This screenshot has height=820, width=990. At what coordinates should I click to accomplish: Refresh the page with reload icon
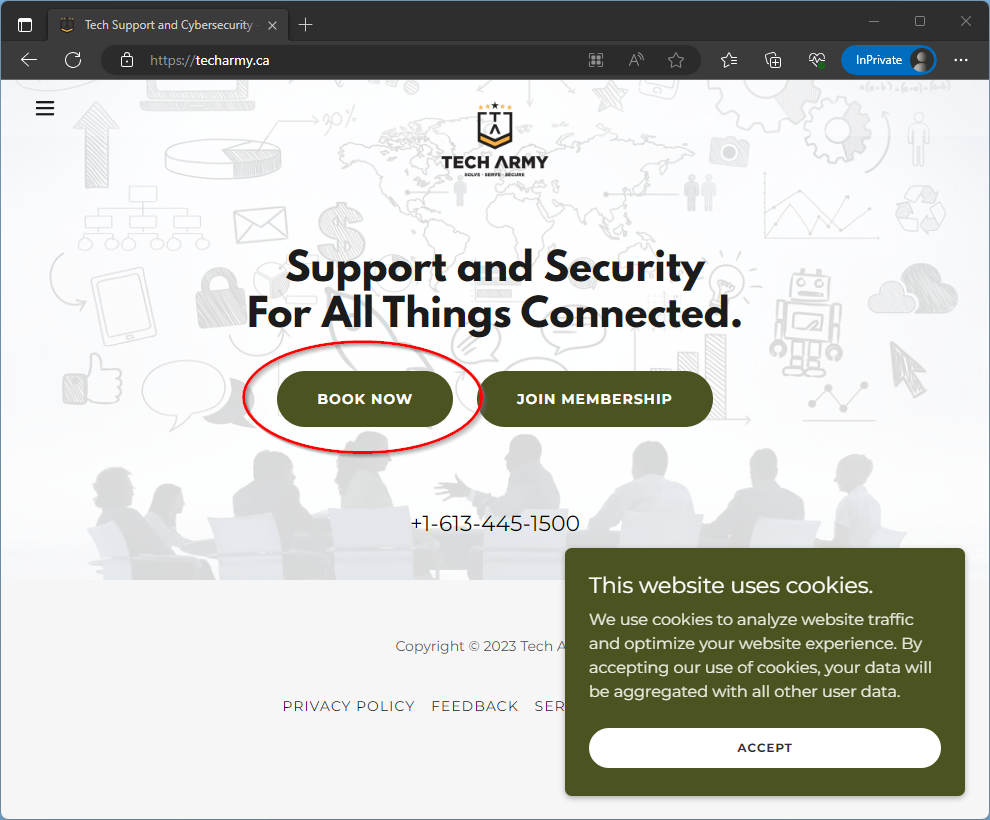[73, 60]
